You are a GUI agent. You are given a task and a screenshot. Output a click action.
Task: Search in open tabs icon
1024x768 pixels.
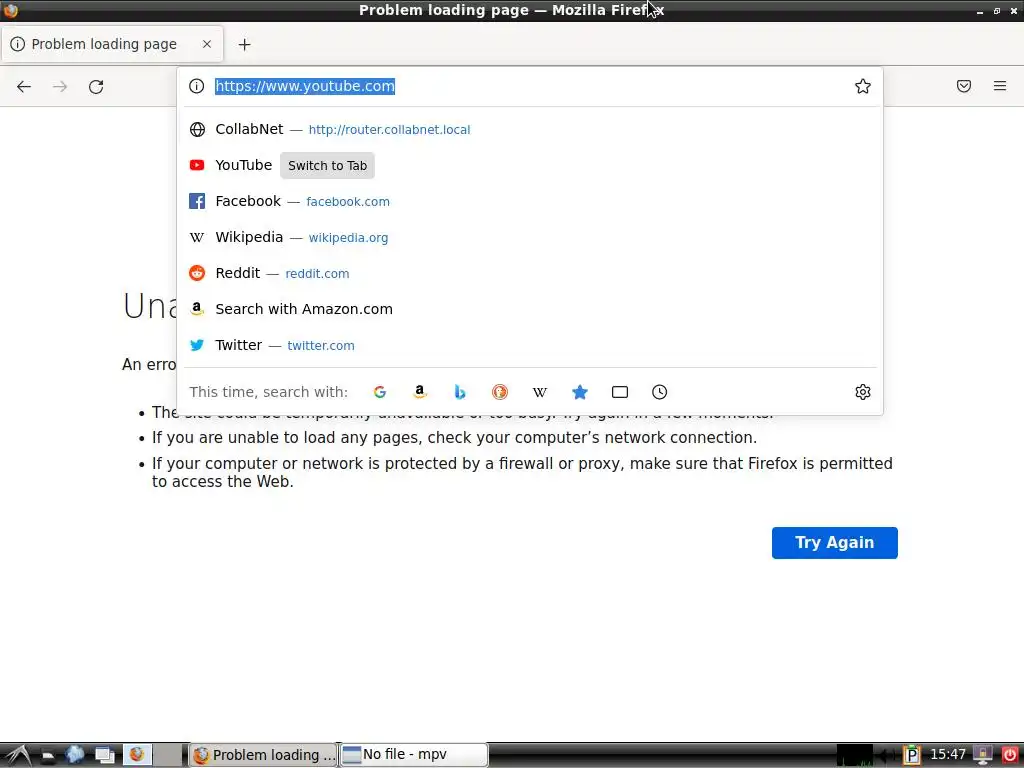click(x=620, y=392)
